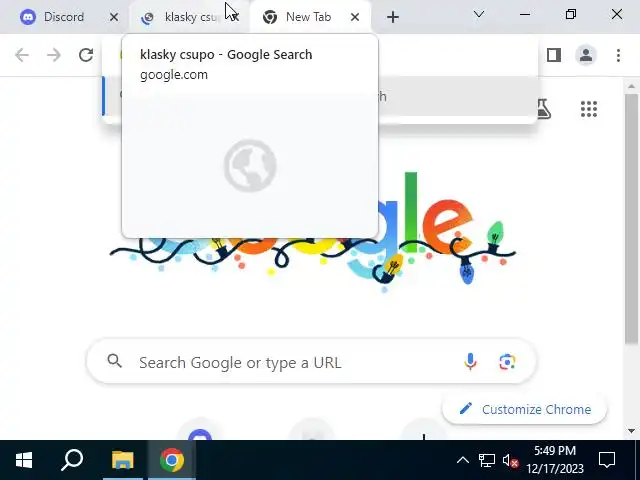The image size is (640, 480).
Task: Toggle the muted speaker volume icon
Action: point(510,461)
